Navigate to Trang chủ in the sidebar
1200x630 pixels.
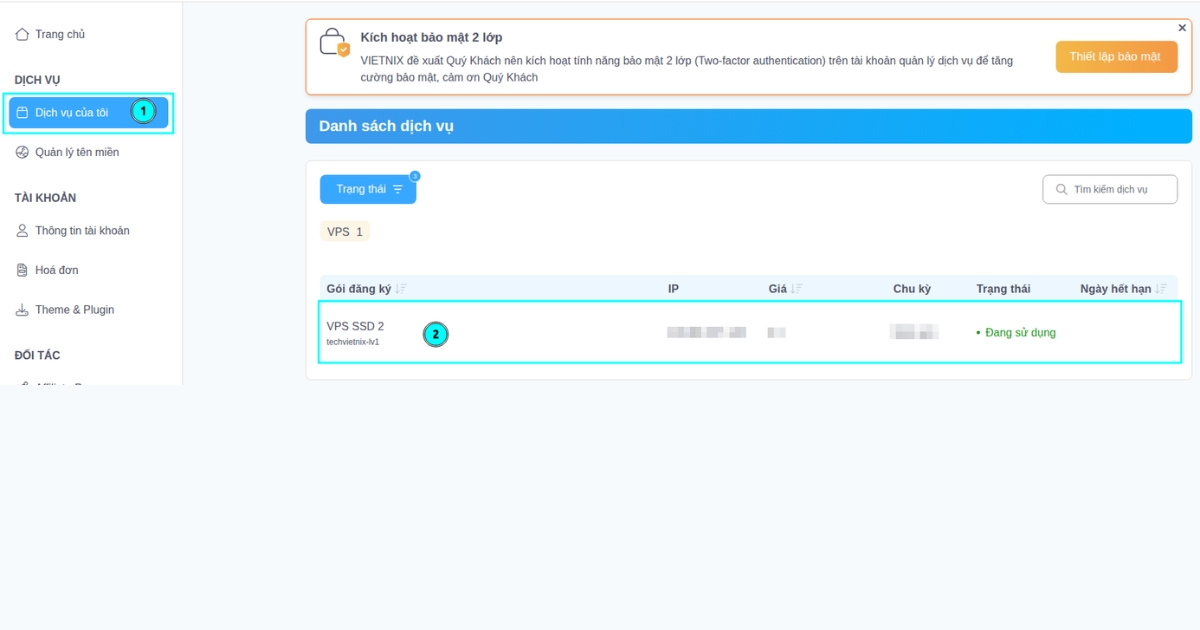point(58,33)
